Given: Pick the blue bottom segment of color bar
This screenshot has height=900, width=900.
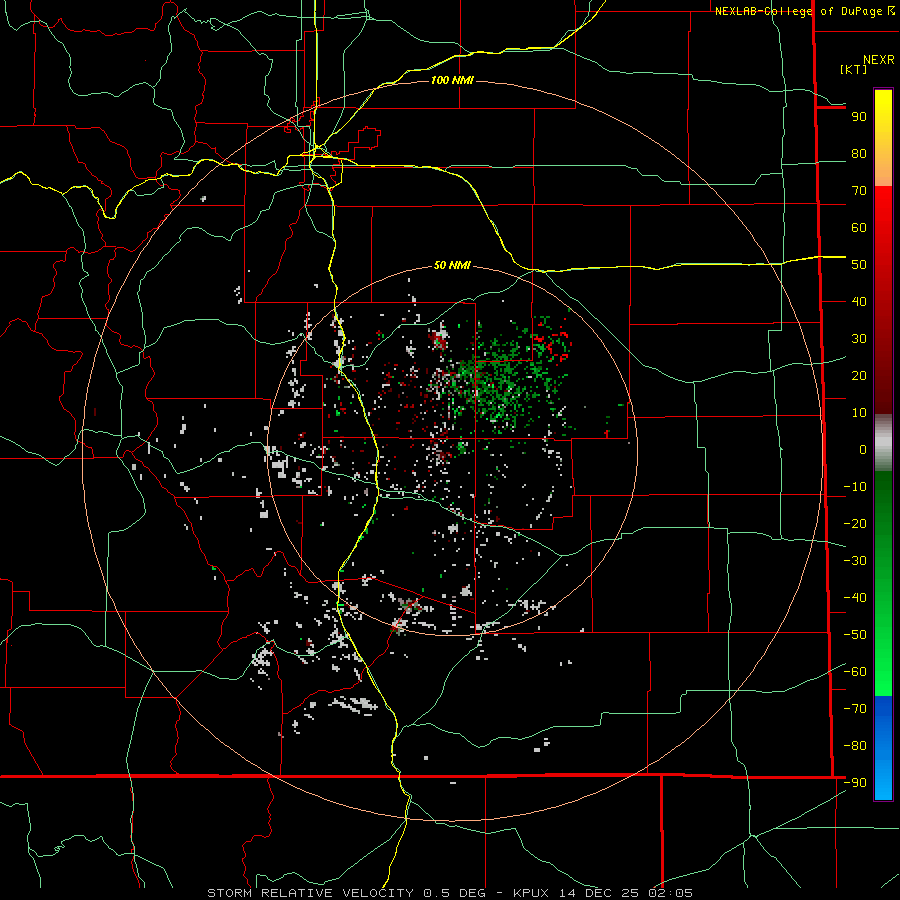Looking at the screenshot, I should point(883,748).
